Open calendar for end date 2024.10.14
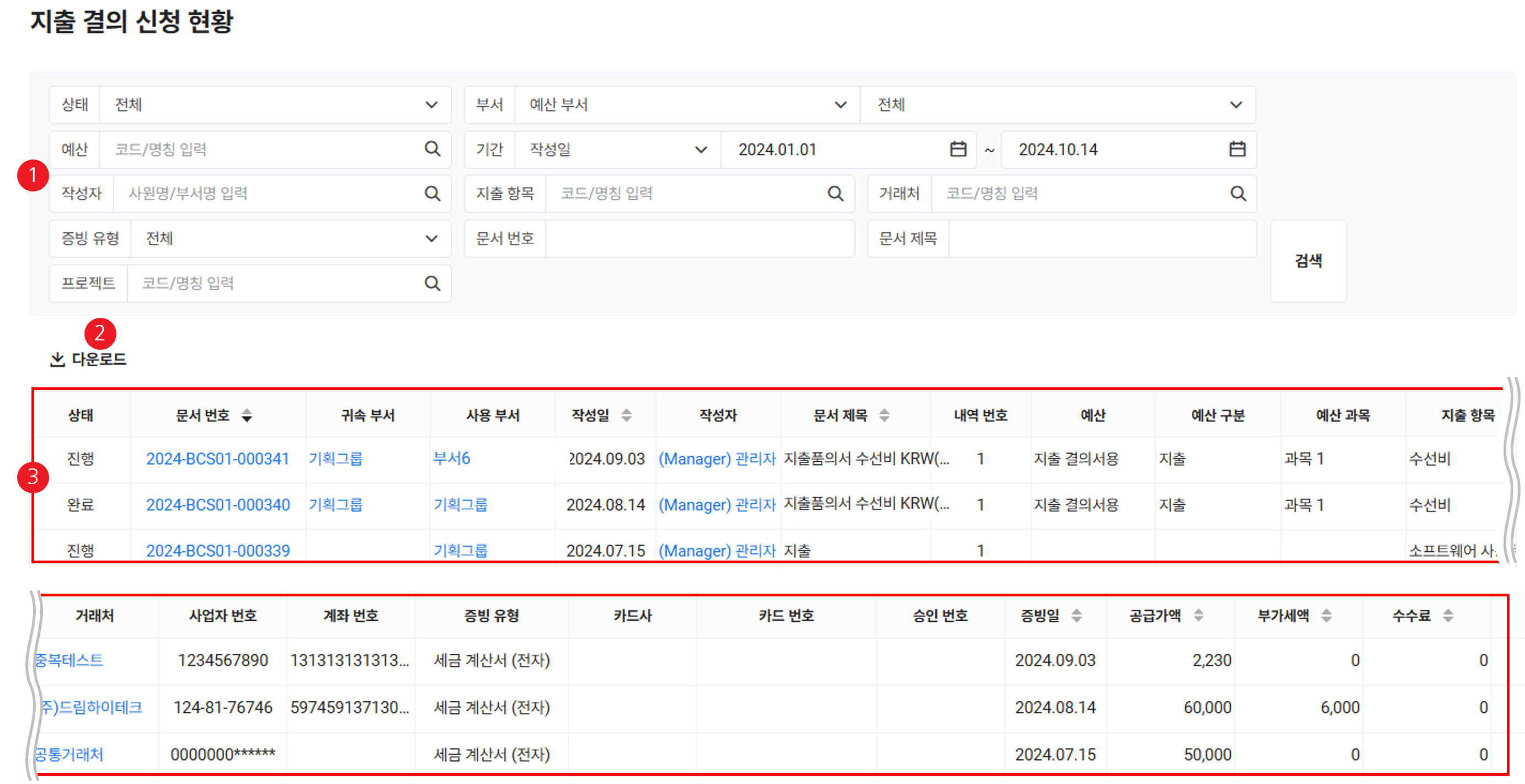The width and height of the screenshot is (1525, 784). pos(1238,149)
